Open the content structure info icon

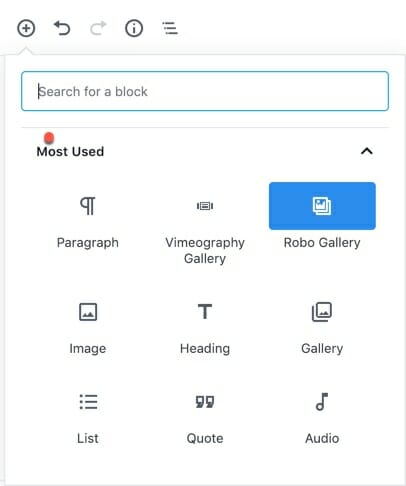[134, 28]
